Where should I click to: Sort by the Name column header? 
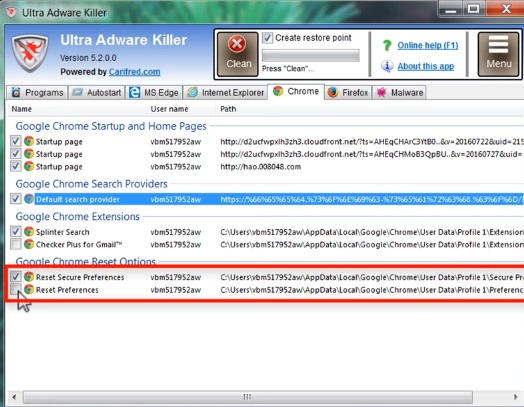(x=77, y=109)
